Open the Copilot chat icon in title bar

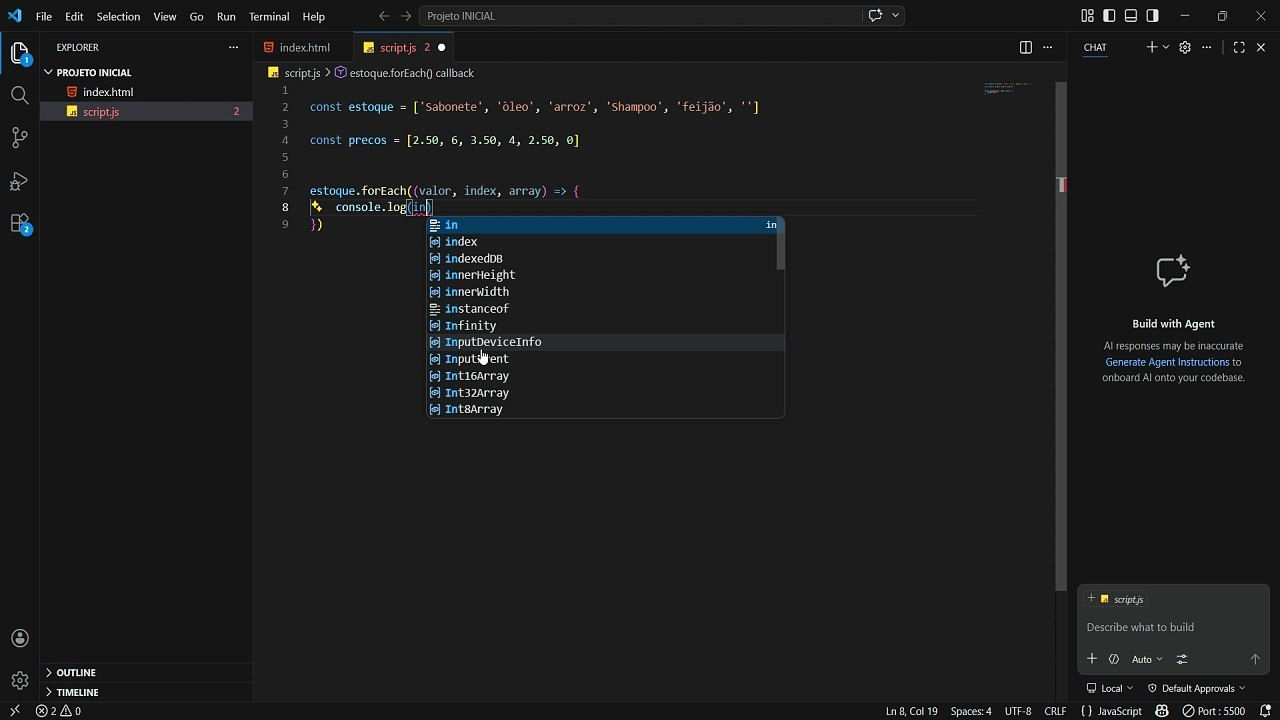pyautogui.click(x=876, y=16)
